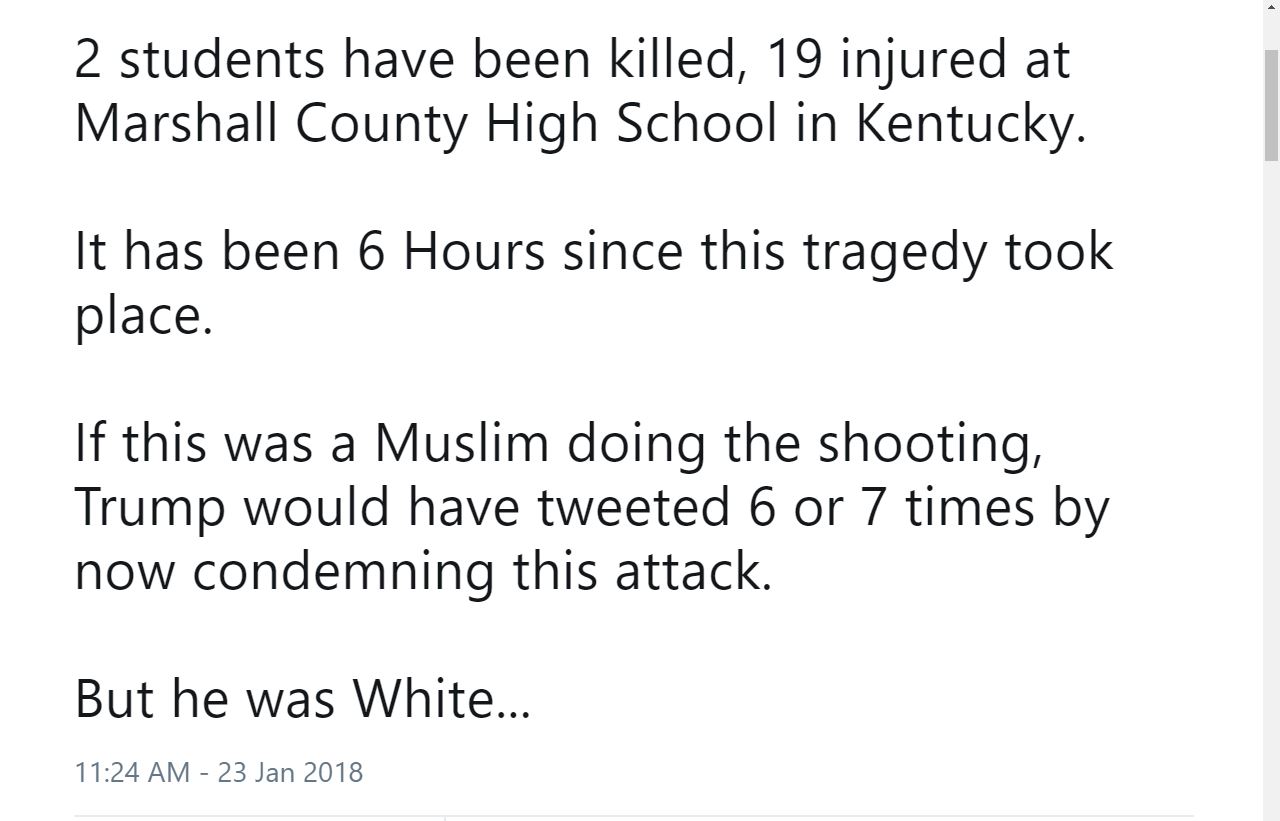This screenshot has width=1280, height=821.
Task: Click the word "students" in the first line
Action: tap(222, 60)
